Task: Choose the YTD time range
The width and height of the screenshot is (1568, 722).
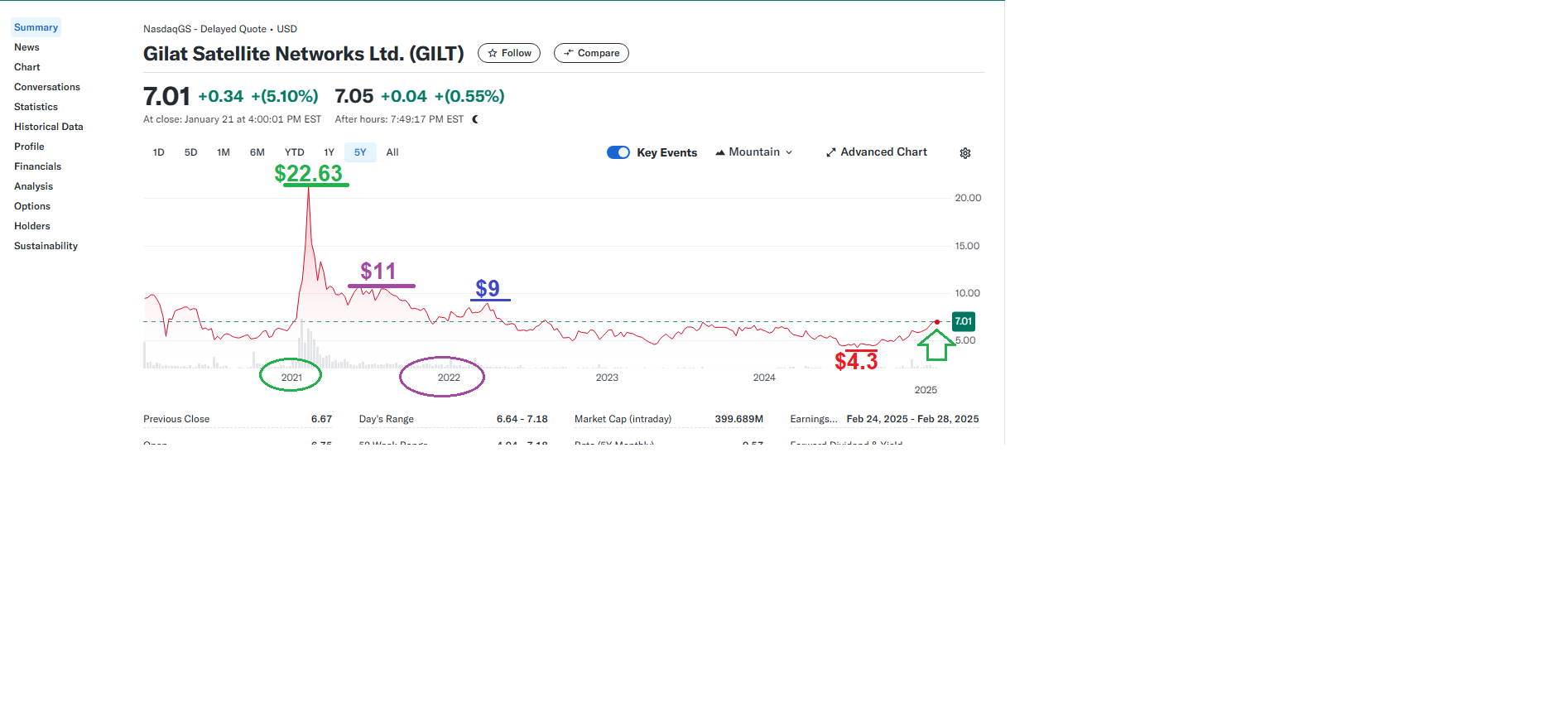Action: [x=295, y=152]
